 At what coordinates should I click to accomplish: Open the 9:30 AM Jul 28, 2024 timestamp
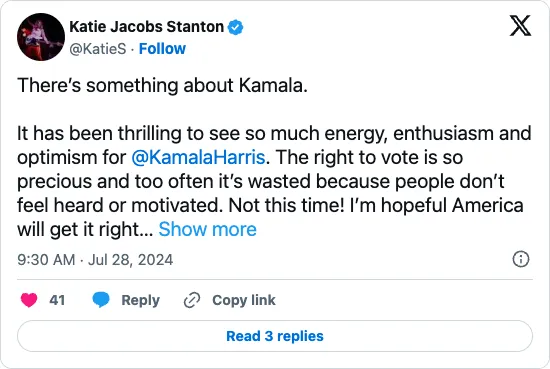click(95, 260)
